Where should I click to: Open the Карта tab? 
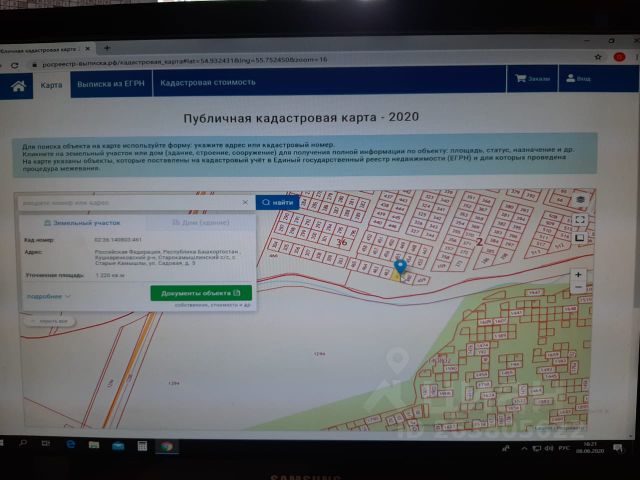[x=51, y=85]
